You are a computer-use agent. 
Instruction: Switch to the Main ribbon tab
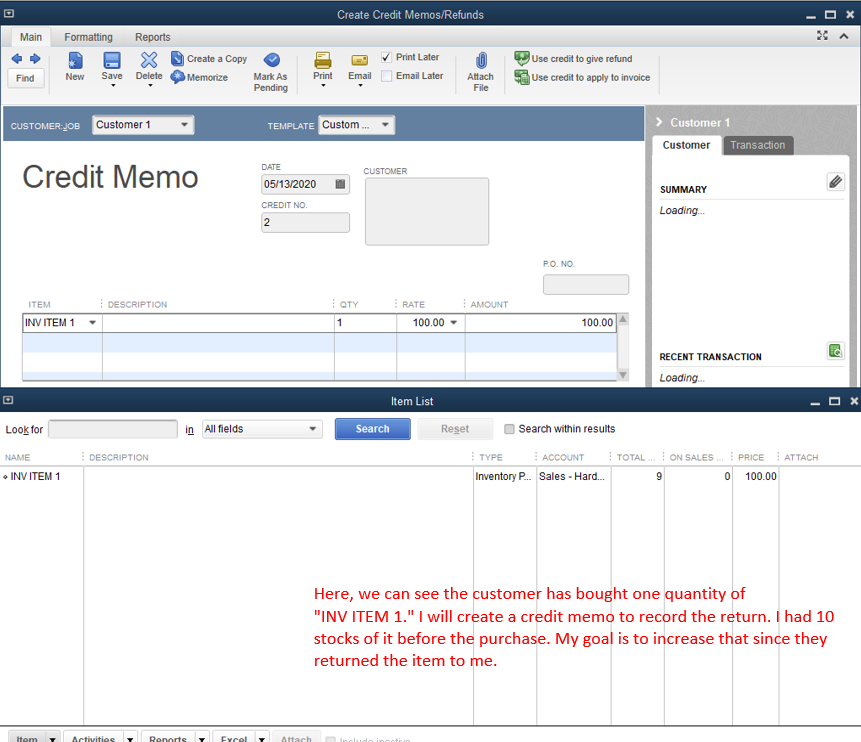[31, 37]
